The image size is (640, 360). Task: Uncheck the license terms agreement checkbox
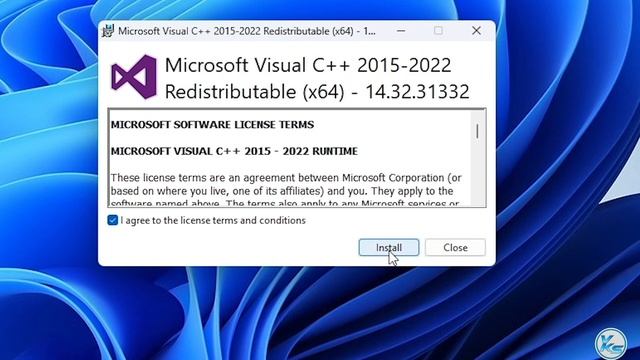click(x=113, y=220)
